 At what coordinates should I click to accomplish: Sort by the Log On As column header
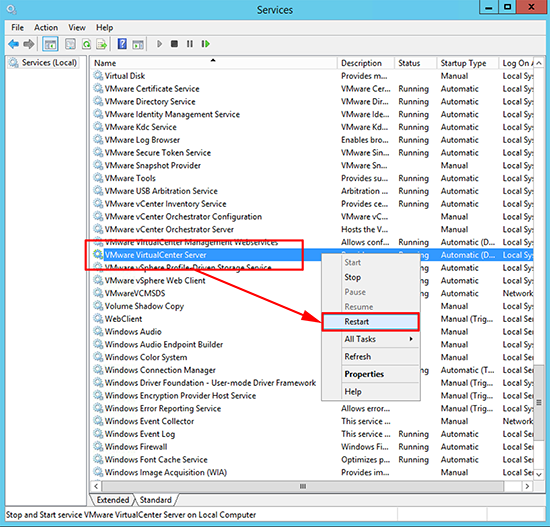[x=516, y=63]
